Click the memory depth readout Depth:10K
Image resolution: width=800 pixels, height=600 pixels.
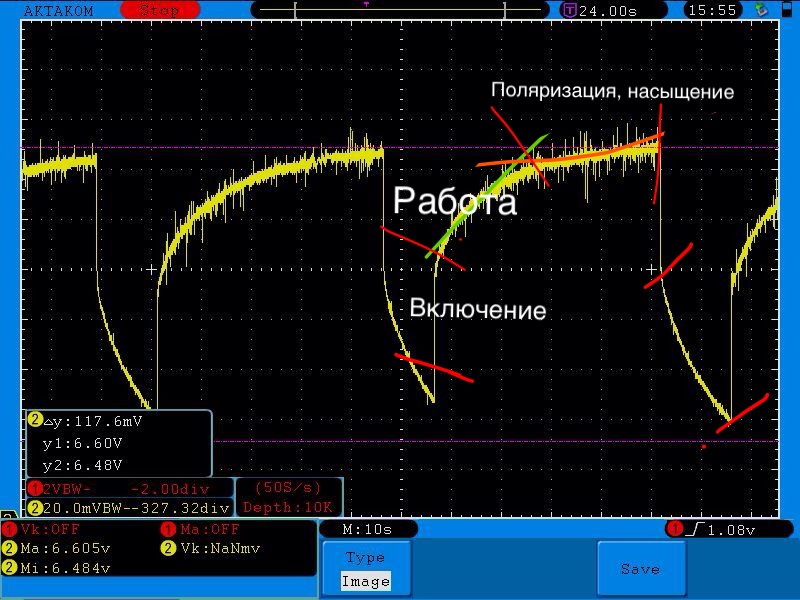click(x=288, y=508)
